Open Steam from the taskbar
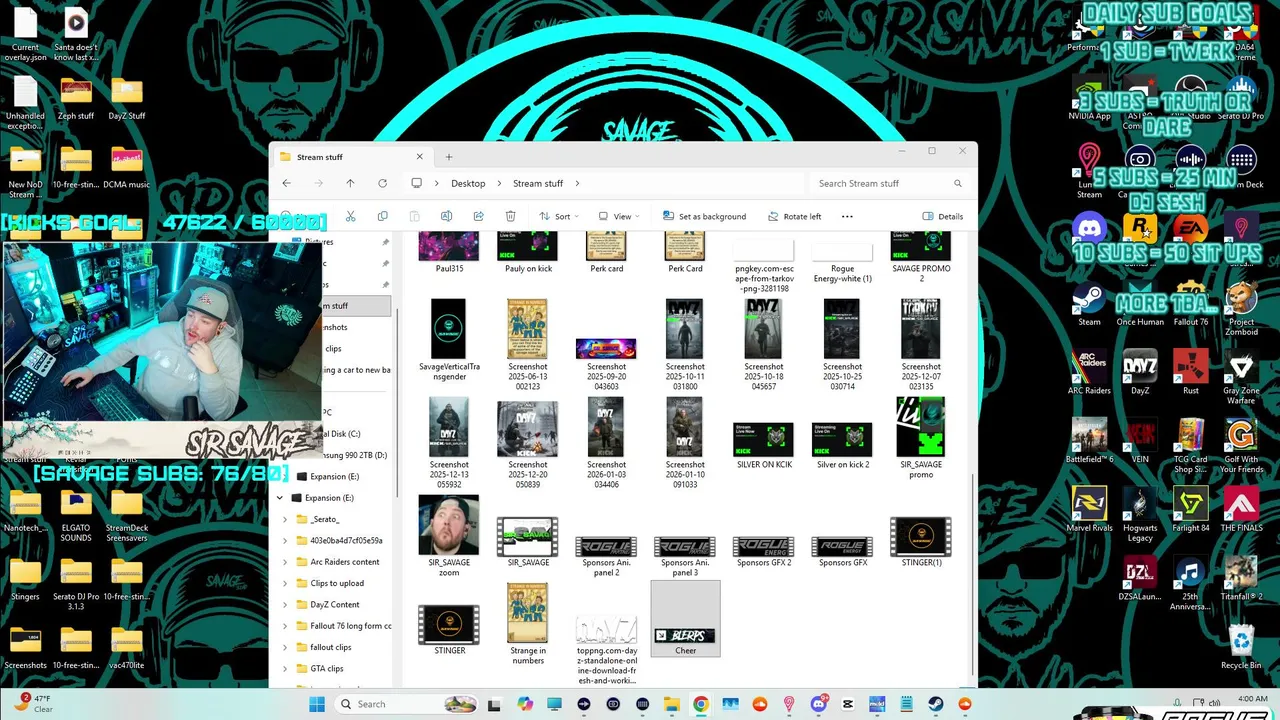1280x720 pixels. pyautogui.click(x=936, y=704)
